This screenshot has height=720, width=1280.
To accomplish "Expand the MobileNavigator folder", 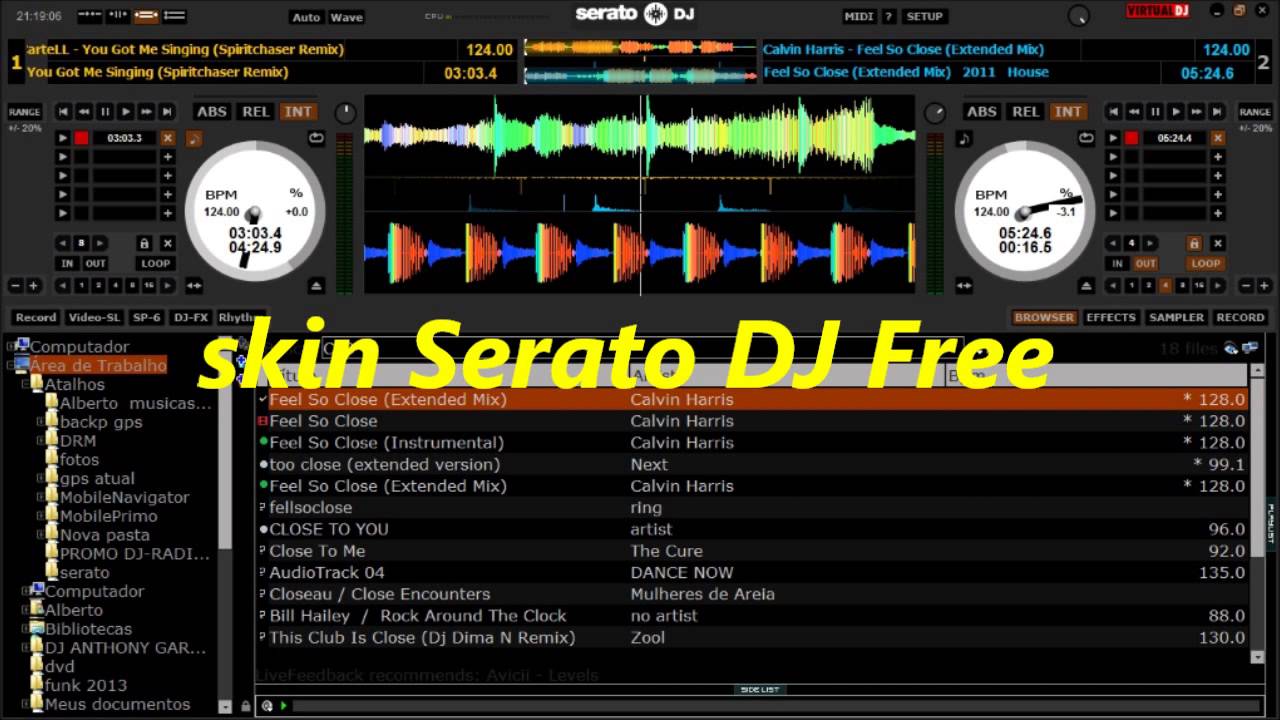I will coord(40,497).
